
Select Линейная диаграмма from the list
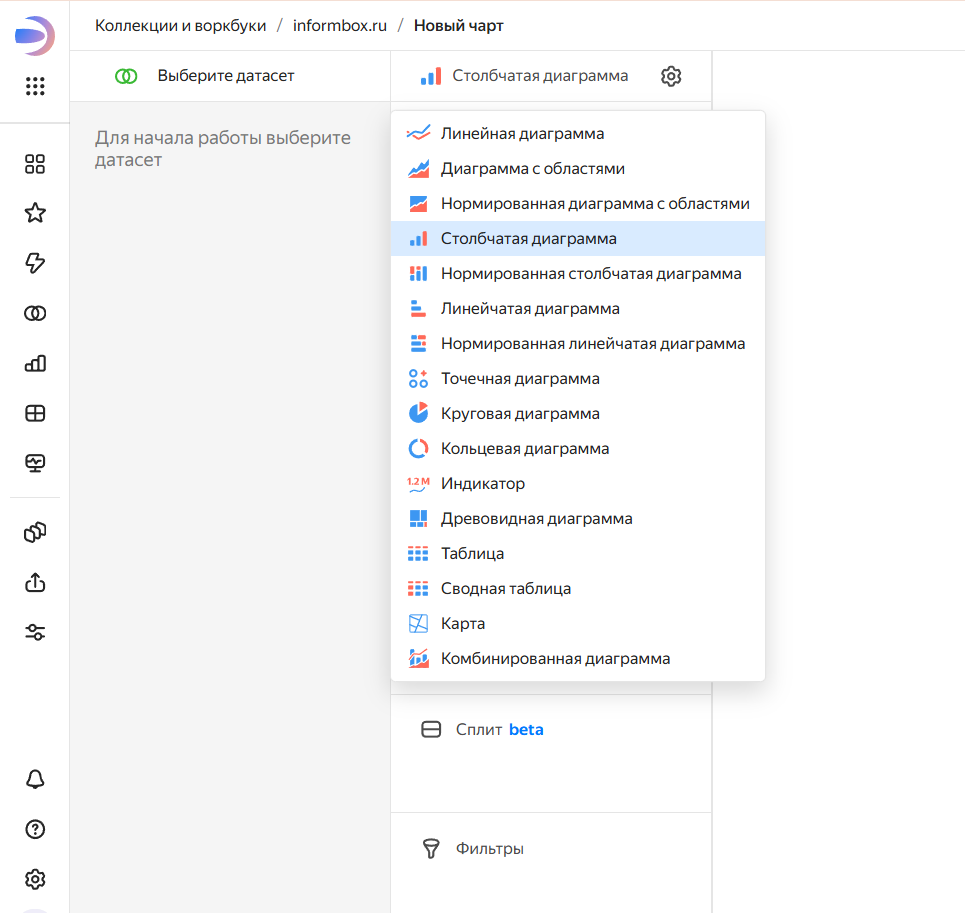point(522,133)
